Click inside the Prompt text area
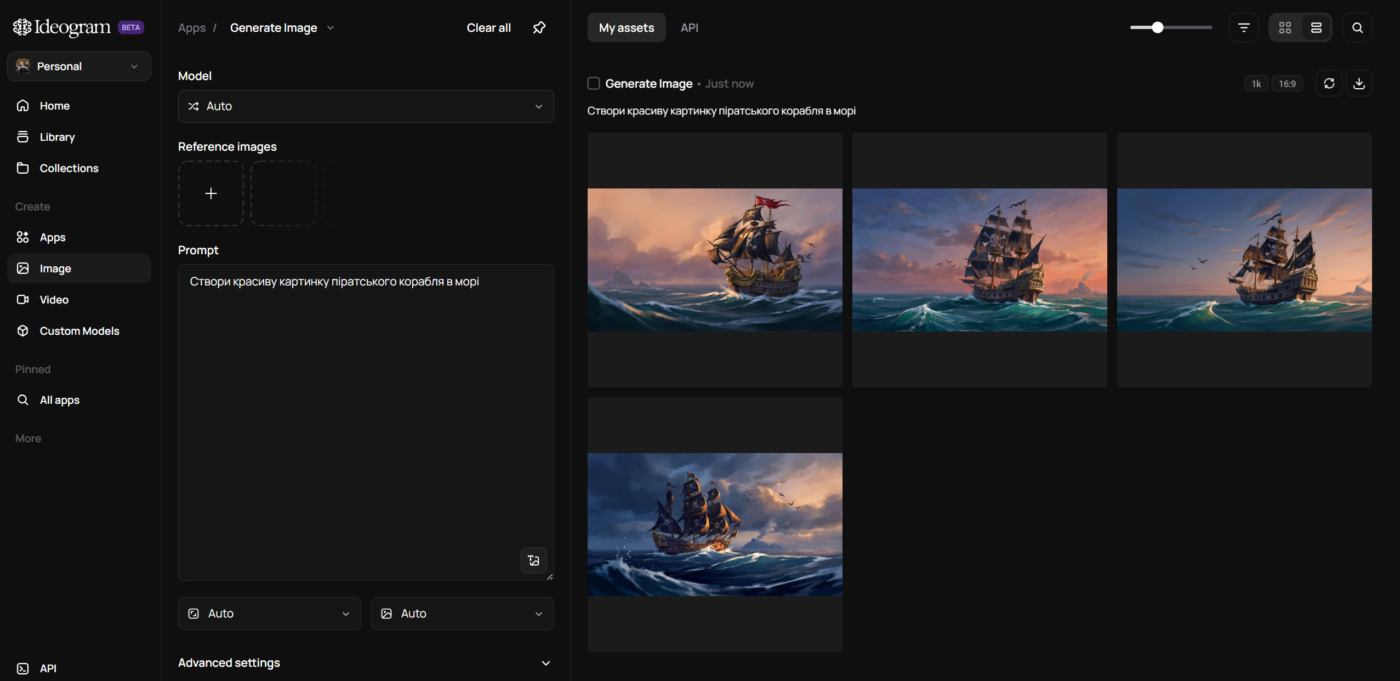The image size is (1400, 681). tap(366, 422)
